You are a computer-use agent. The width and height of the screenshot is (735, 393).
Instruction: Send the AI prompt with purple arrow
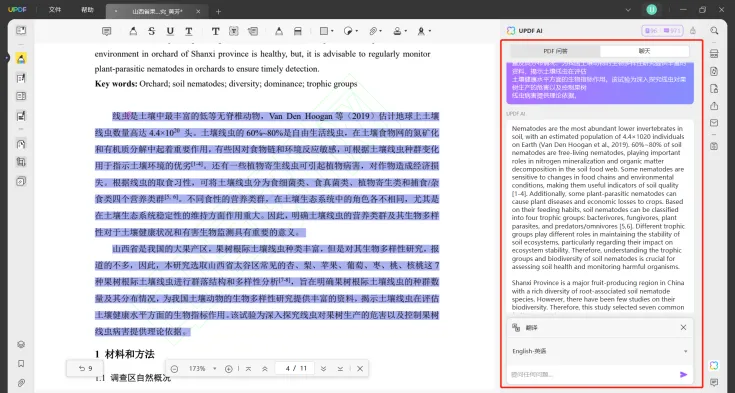tap(683, 374)
